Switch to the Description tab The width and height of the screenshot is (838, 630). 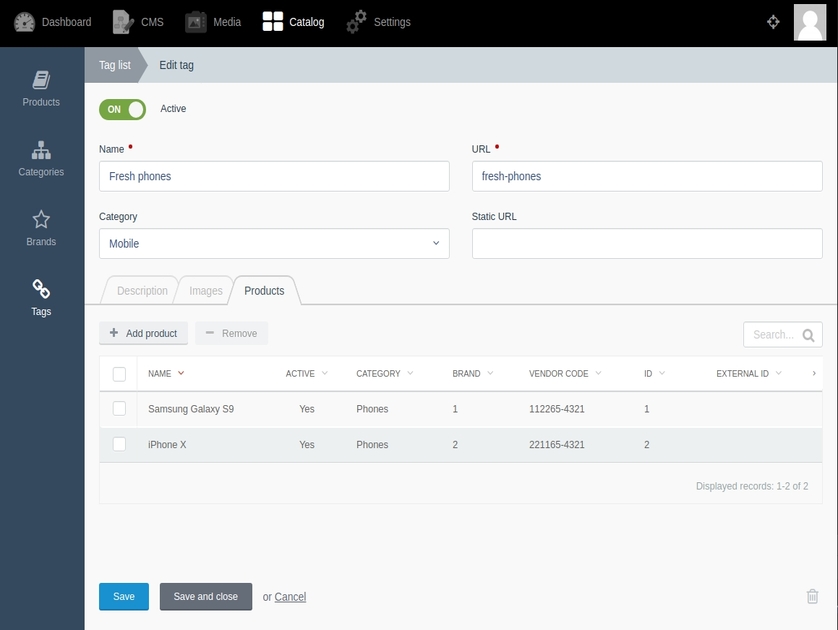142,291
